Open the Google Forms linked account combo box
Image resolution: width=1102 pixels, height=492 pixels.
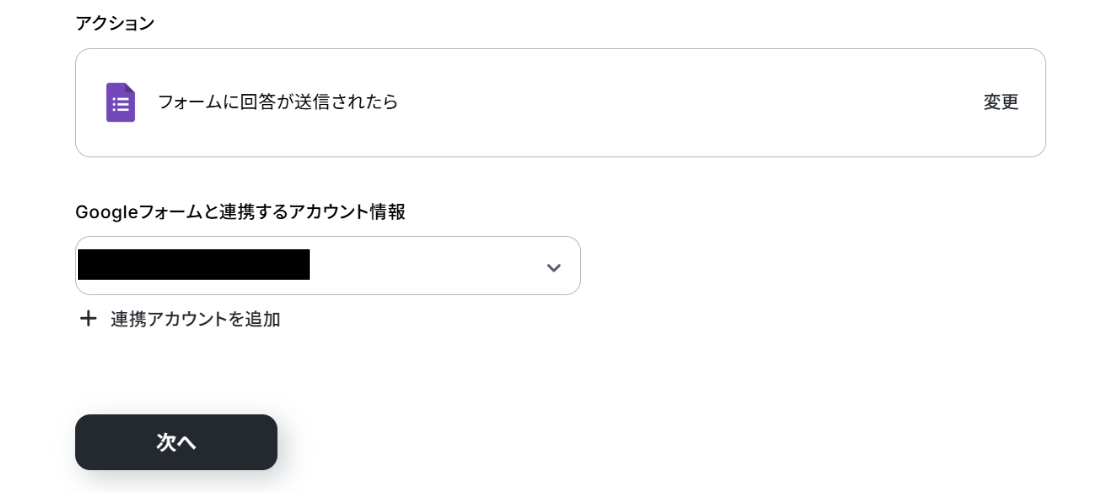click(x=327, y=266)
